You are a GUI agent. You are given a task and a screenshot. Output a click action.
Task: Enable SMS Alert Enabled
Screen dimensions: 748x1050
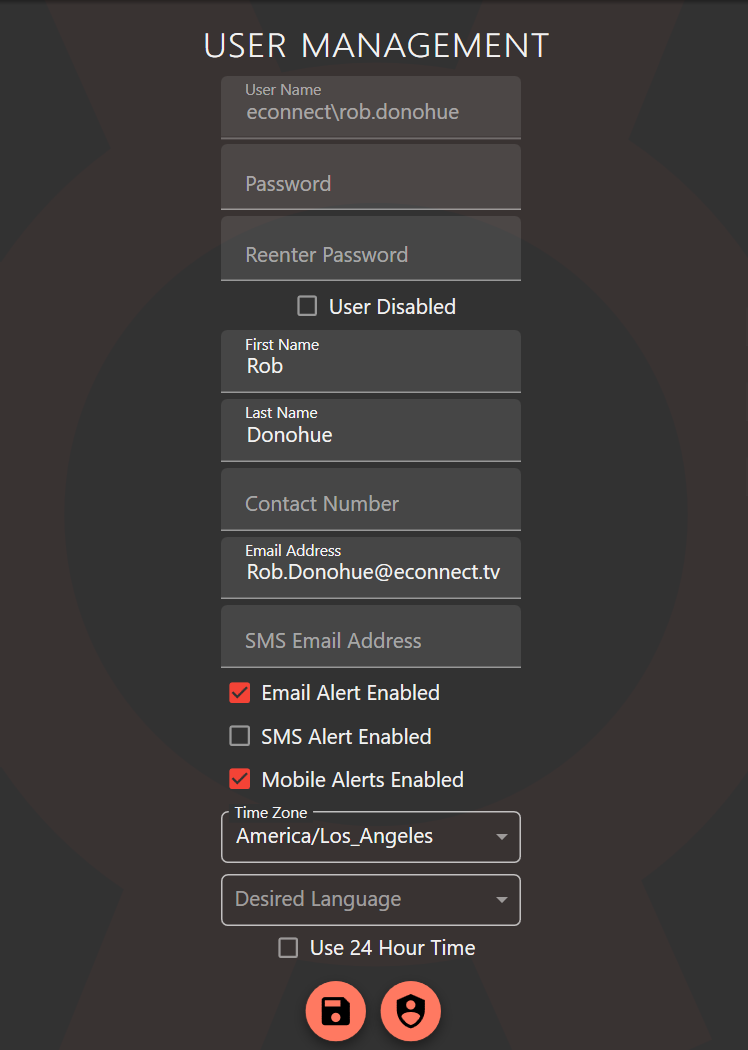pos(239,736)
